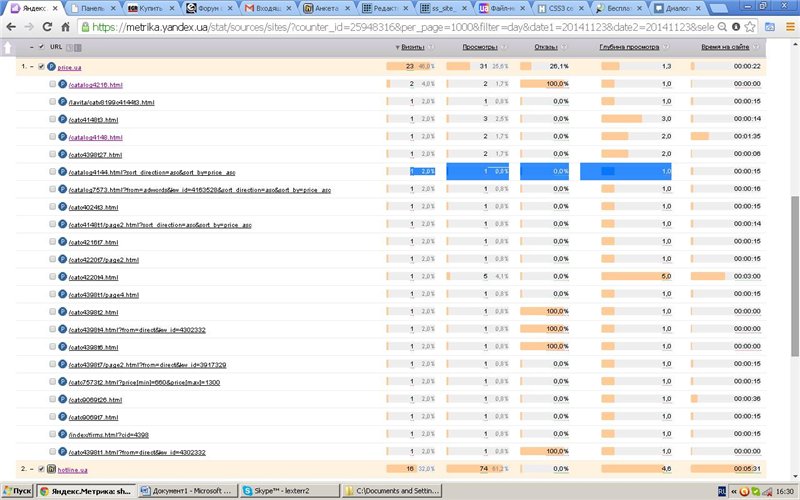Click the page icon beside /cato9069t26.html
The image size is (800, 500).
62,399
